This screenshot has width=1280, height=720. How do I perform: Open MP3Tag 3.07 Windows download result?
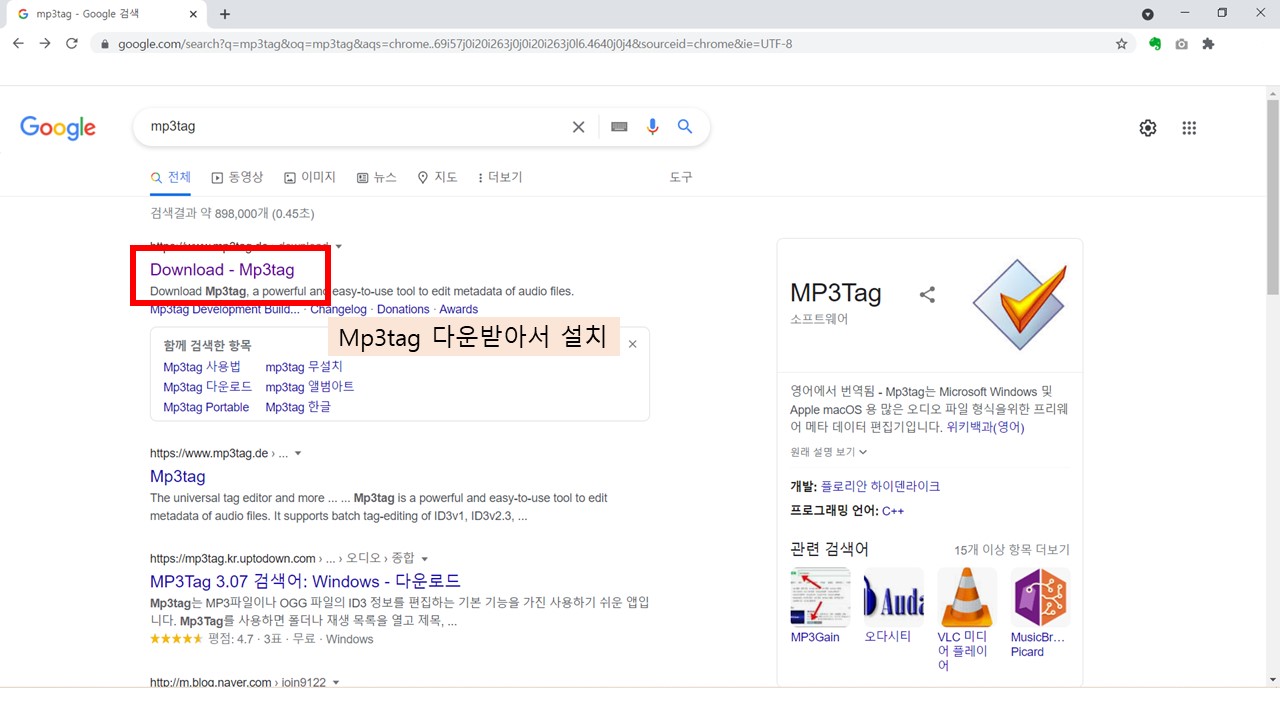pos(305,581)
